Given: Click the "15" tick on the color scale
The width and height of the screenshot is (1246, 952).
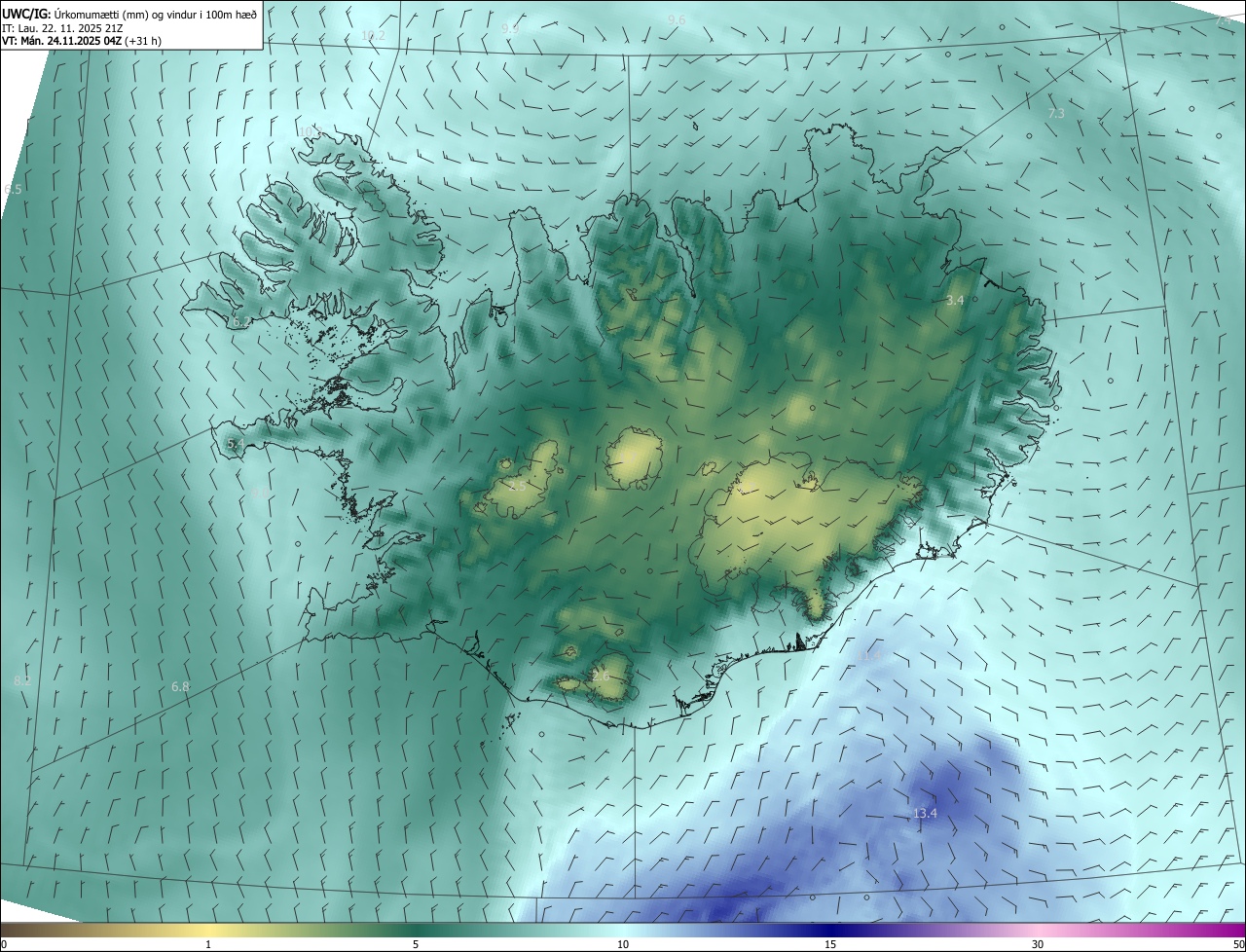Looking at the screenshot, I should 830,944.
